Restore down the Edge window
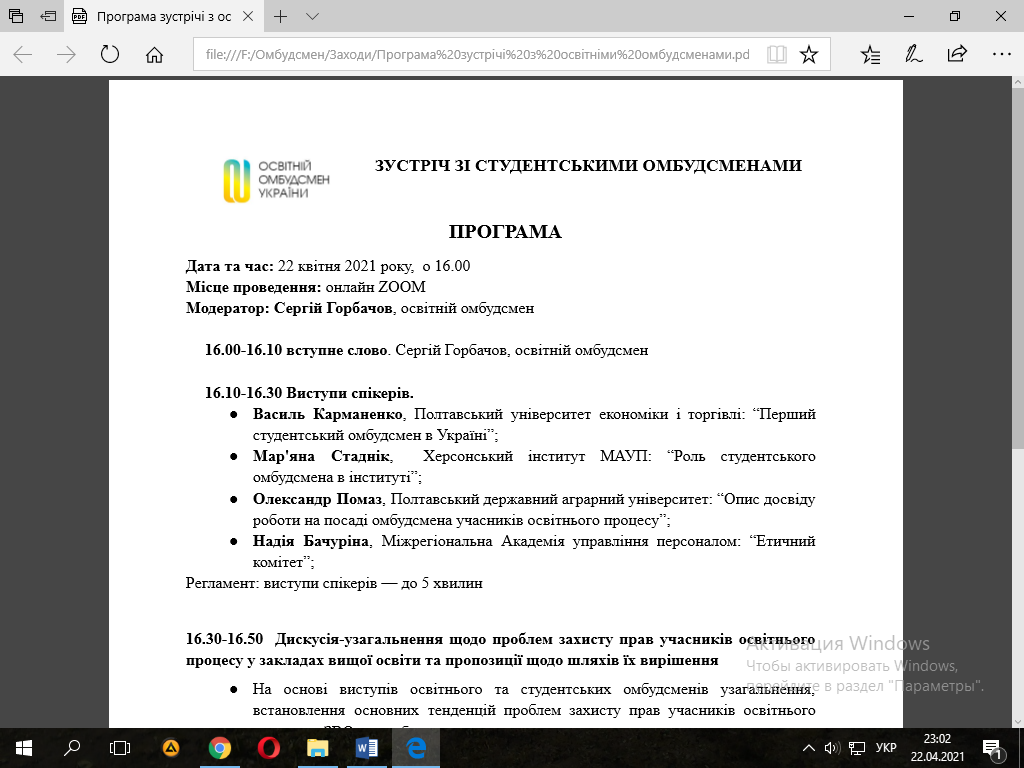 coord(955,16)
